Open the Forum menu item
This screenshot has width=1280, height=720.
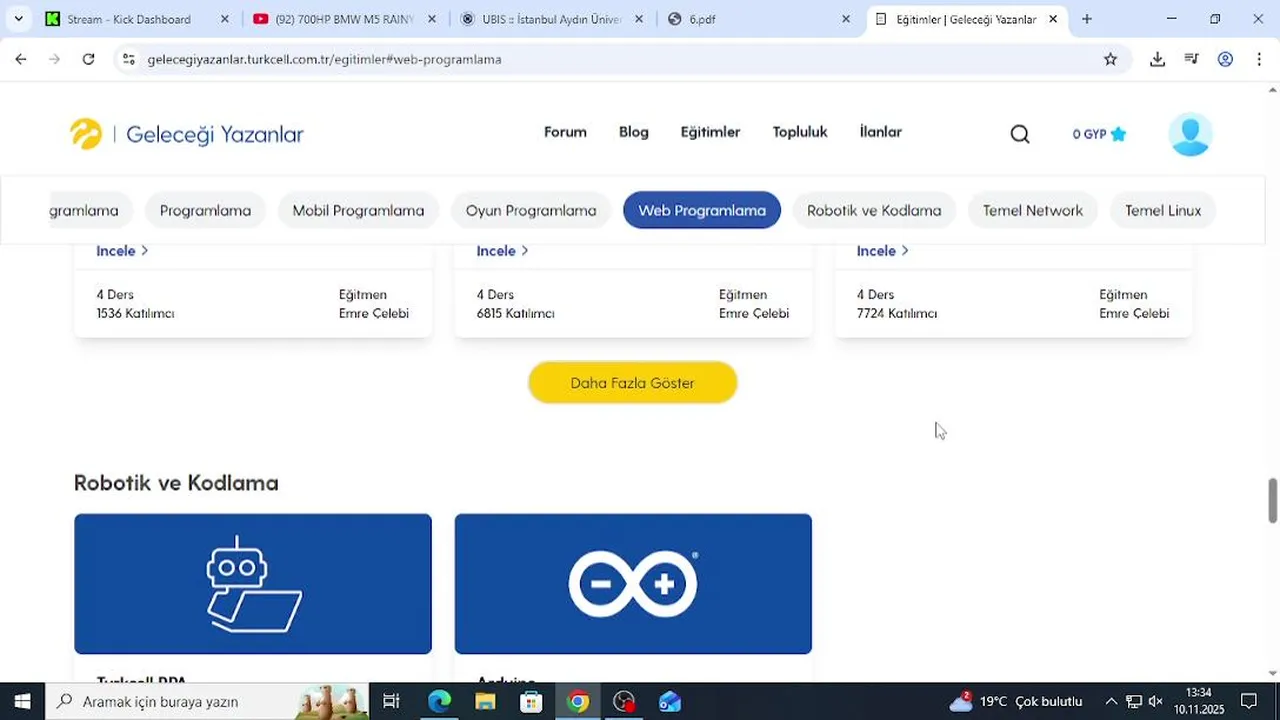(x=565, y=132)
